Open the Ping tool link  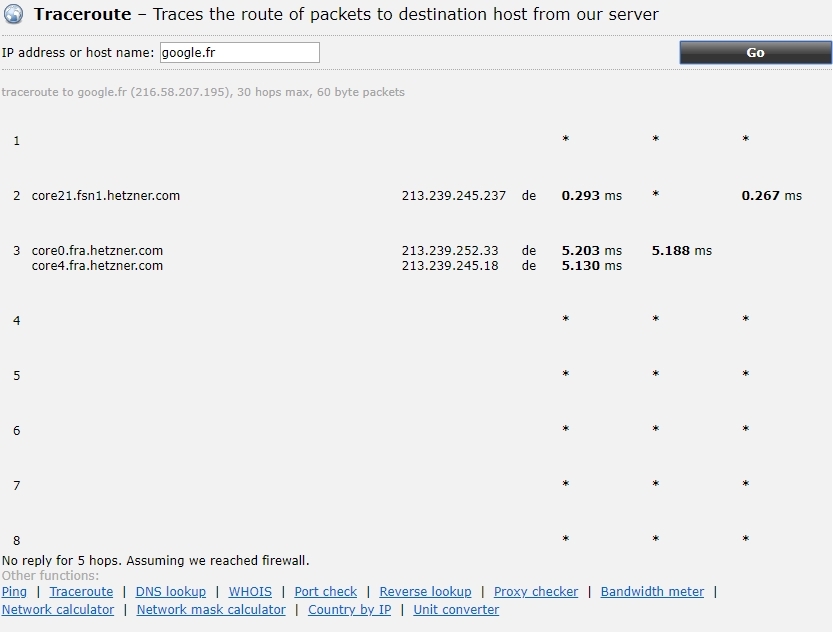click(x=14, y=592)
